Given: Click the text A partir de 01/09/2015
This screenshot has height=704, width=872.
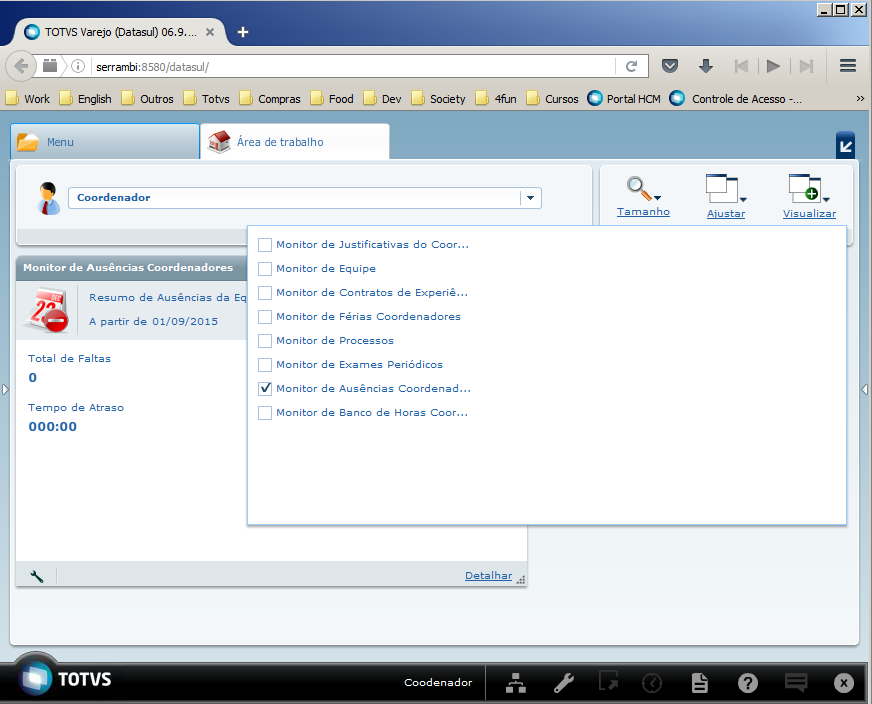Looking at the screenshot, I should pos(153,321).
